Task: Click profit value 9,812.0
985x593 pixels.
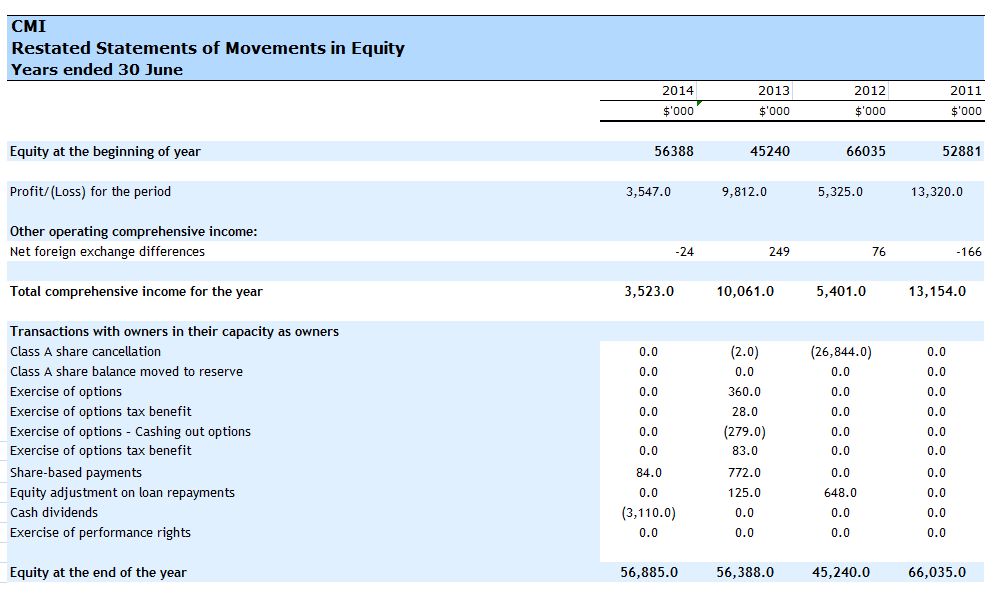Action: [x=744, y=192]
